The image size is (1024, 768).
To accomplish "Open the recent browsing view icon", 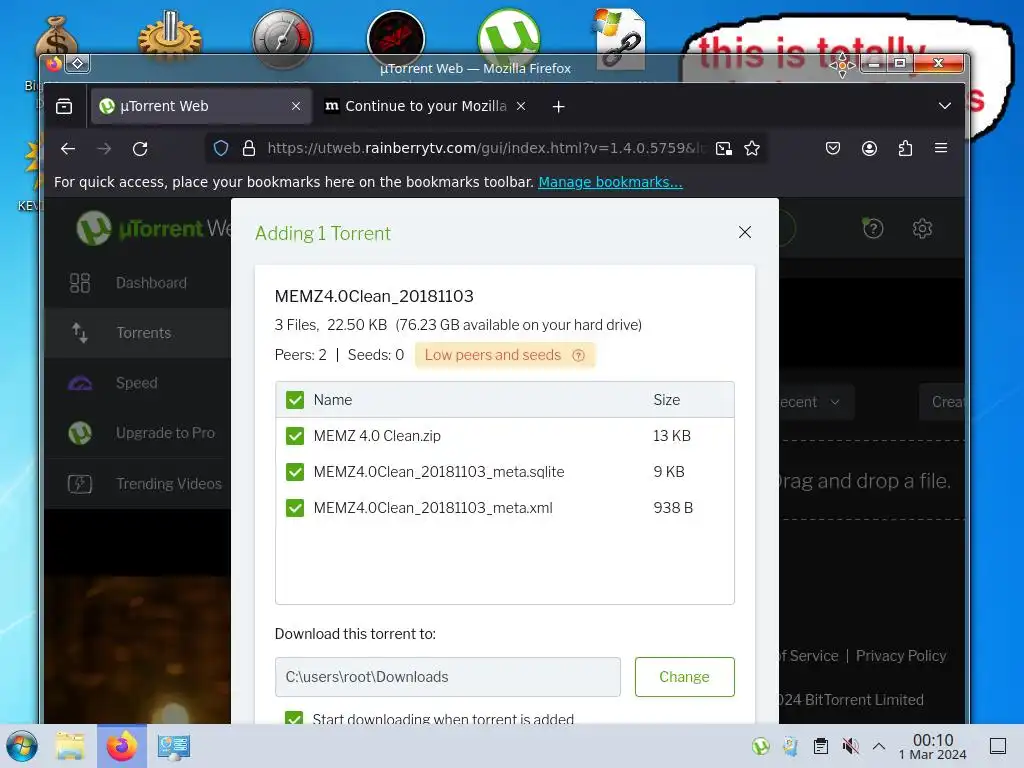I will coord(64,106).
